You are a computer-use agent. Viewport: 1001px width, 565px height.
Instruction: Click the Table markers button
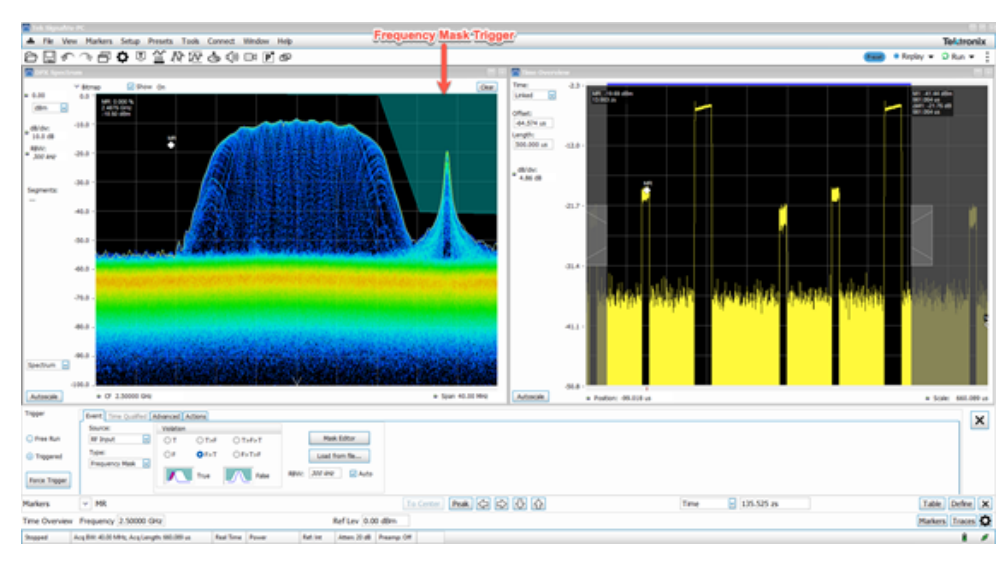pos(932,504)
